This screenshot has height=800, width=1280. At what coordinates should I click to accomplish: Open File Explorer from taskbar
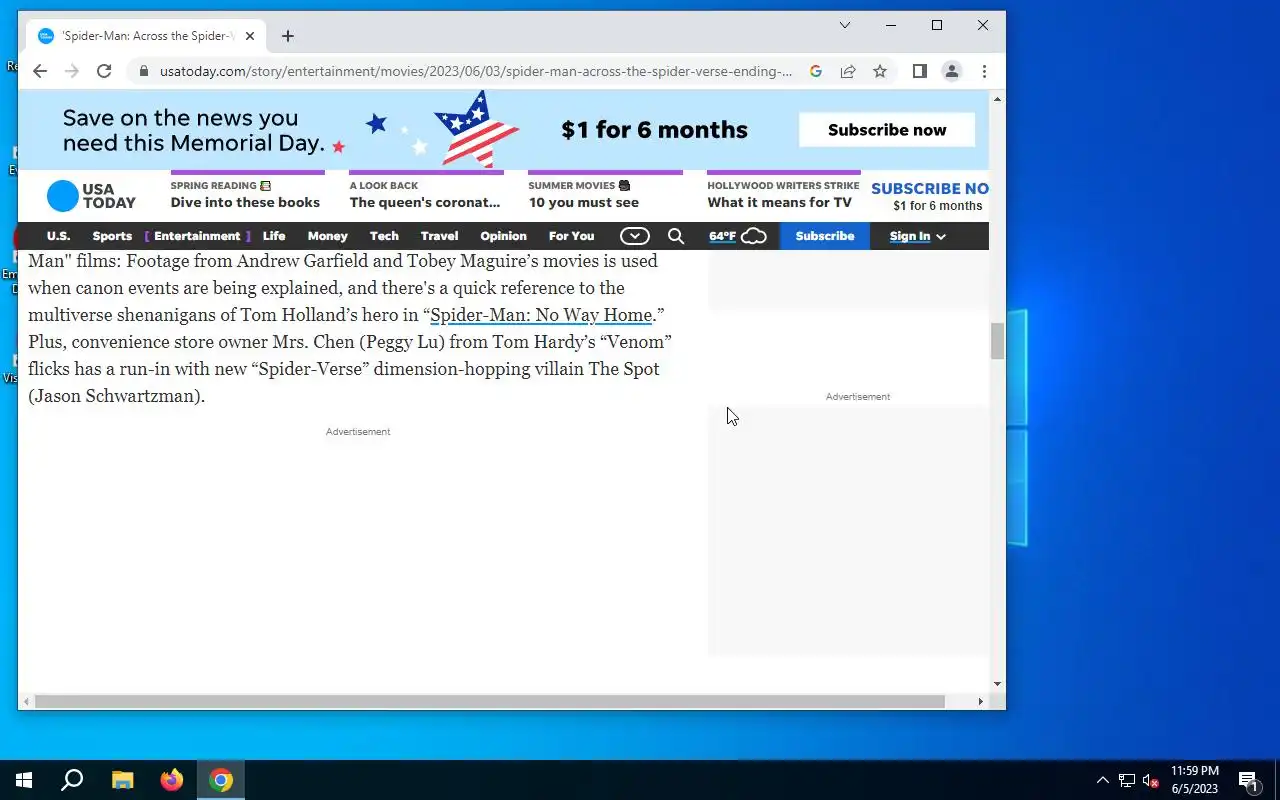tap(122, 780)
